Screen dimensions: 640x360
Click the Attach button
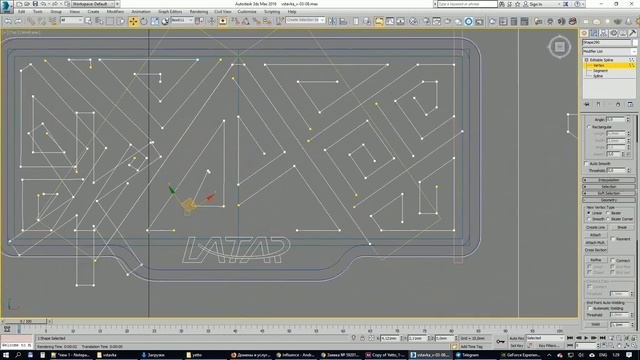click(x=596, y=235)
